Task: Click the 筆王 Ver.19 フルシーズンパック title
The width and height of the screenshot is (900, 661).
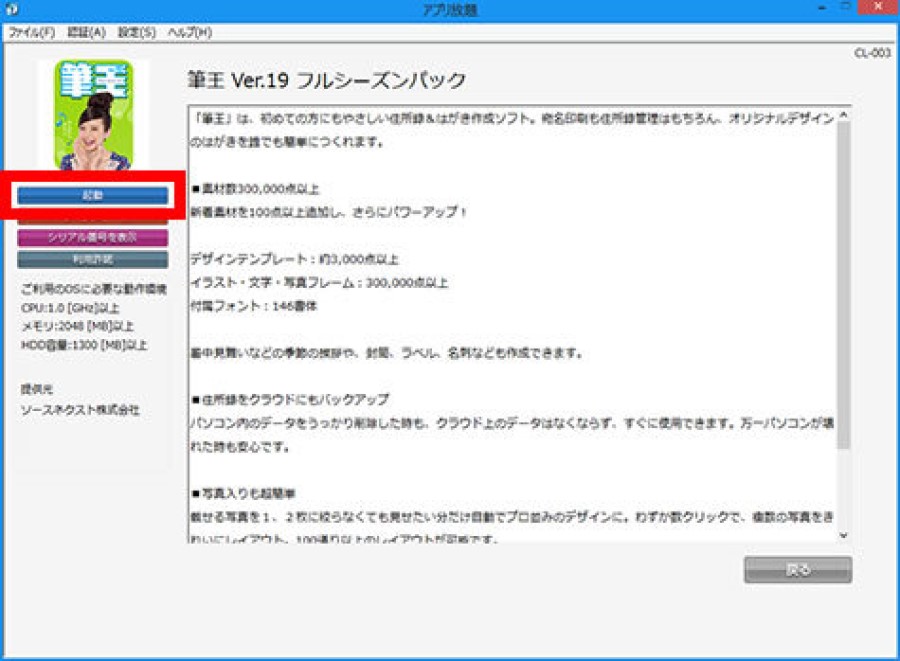Action: (327, 80)
